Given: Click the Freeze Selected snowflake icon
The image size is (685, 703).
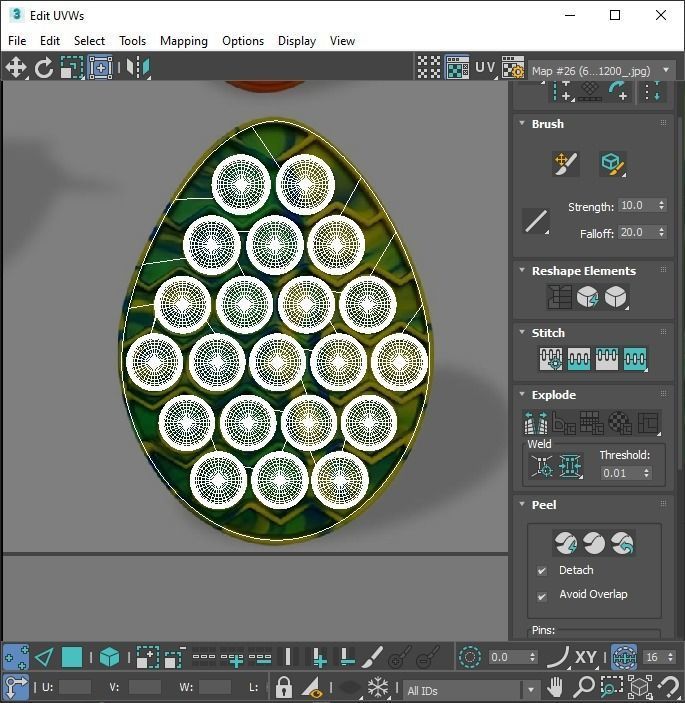Looking at the screenshot, I should click(x=378, y=686).
